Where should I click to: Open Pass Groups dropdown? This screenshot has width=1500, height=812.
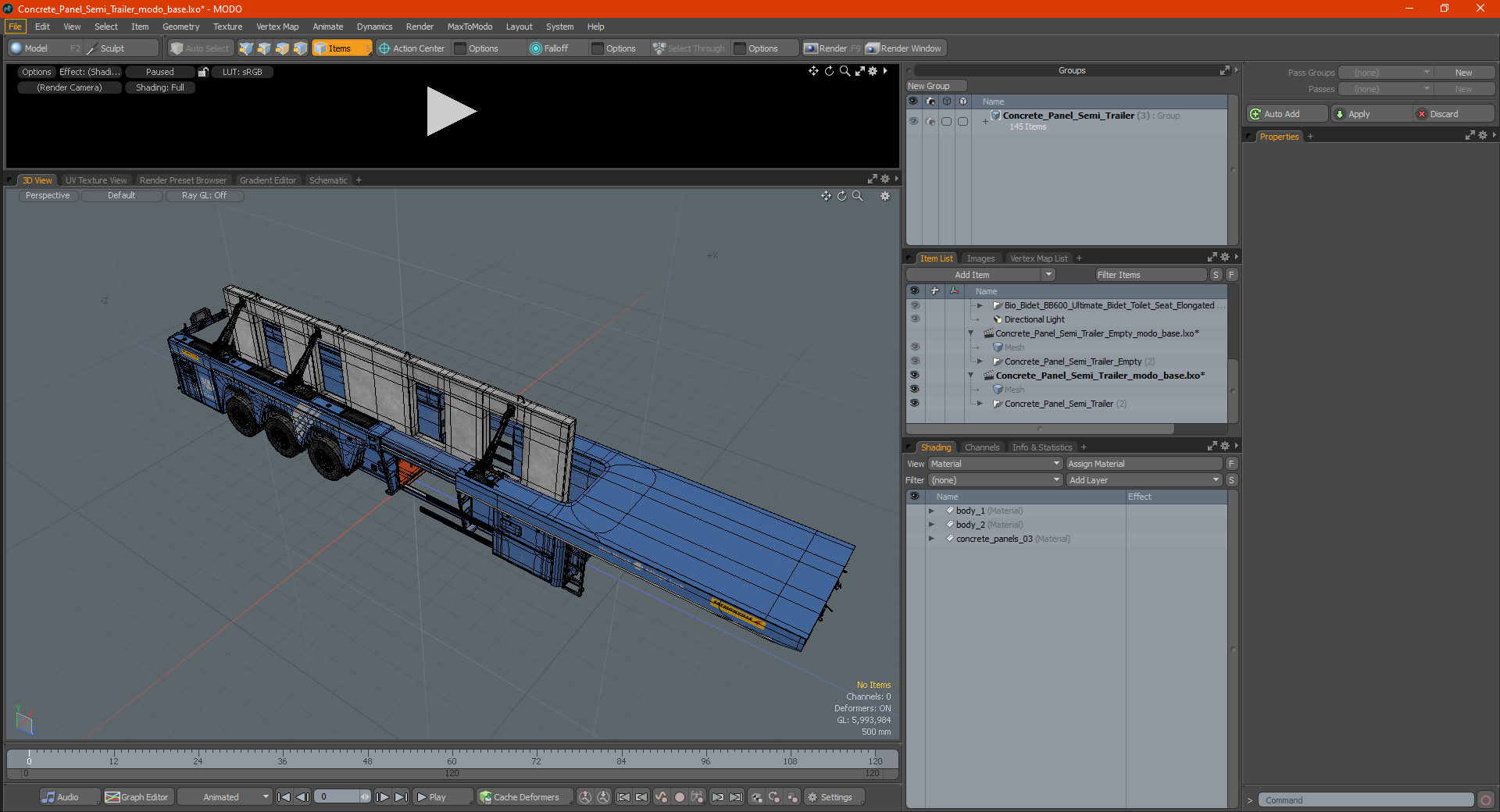tap(1385, 73)
